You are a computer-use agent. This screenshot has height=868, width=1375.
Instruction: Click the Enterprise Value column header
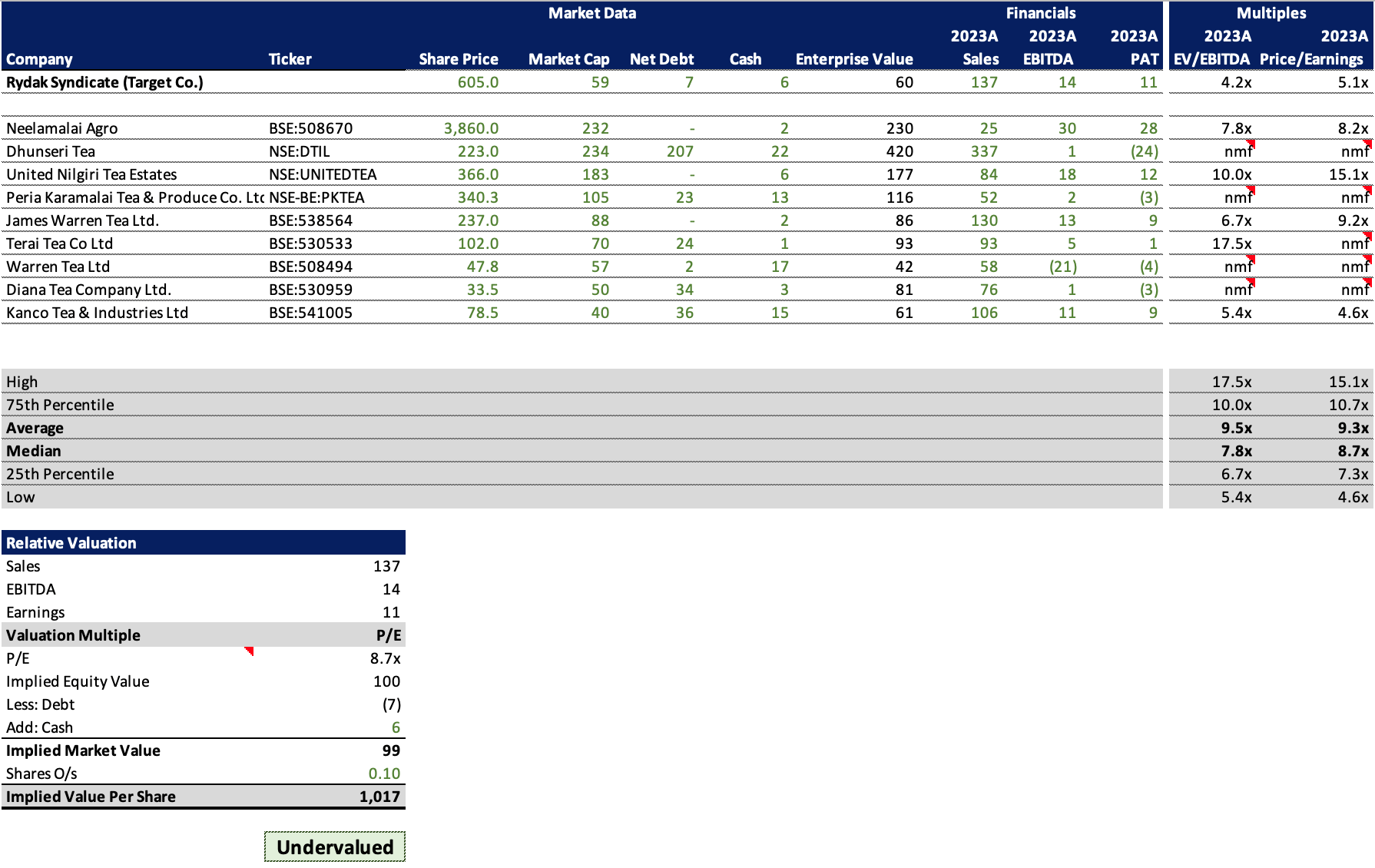[854, 59]
